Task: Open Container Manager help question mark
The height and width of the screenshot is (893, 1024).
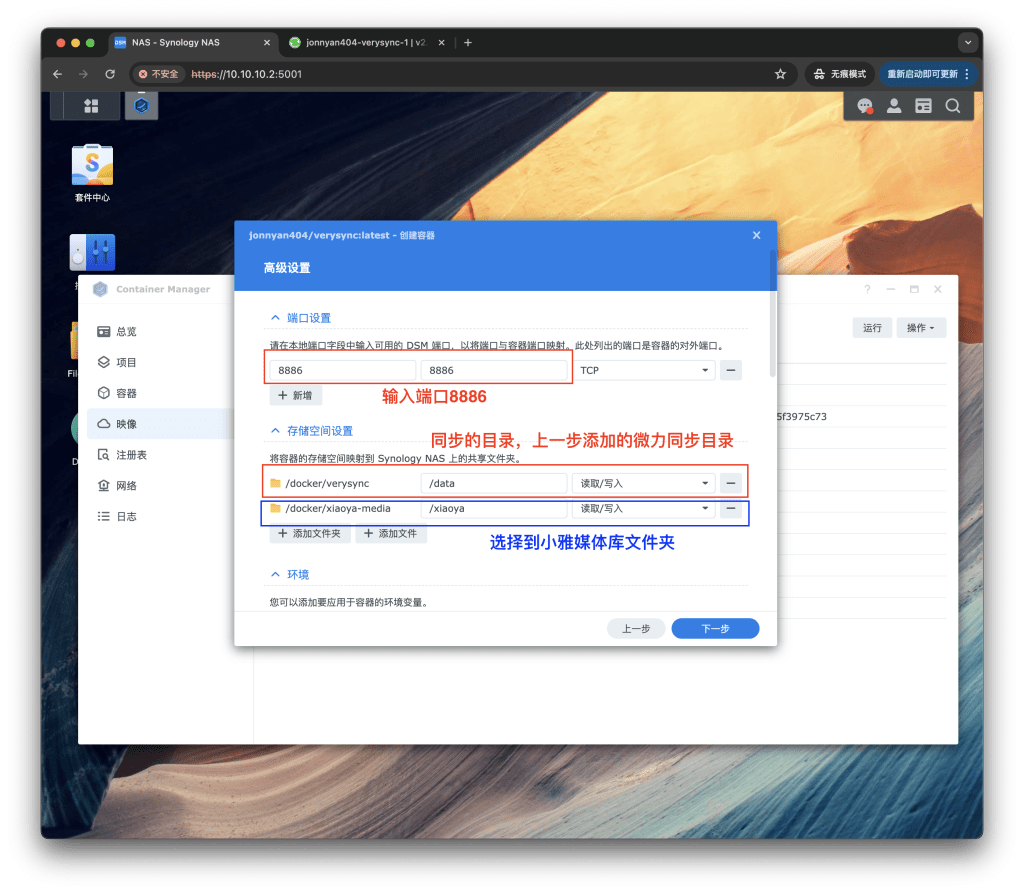Action: click(x=867, y=289)
